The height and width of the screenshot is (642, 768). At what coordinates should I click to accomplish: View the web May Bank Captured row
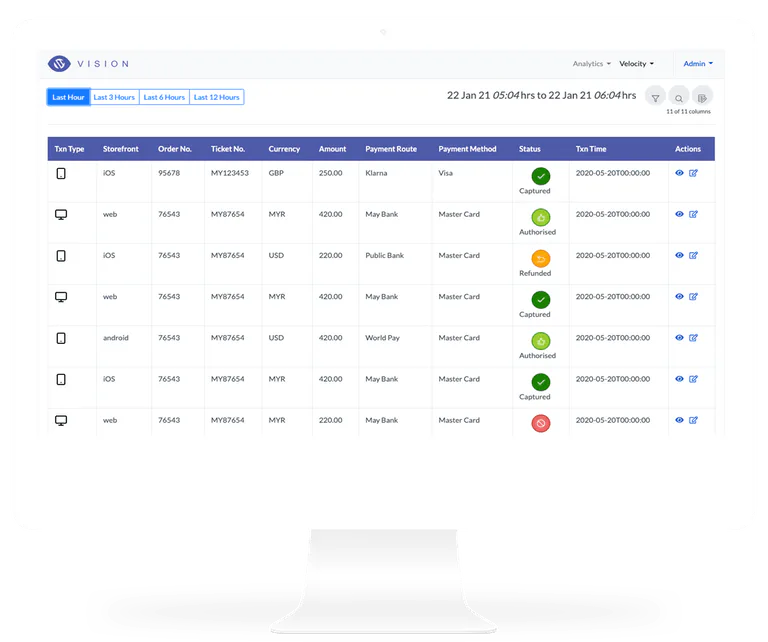pos(679,296)
